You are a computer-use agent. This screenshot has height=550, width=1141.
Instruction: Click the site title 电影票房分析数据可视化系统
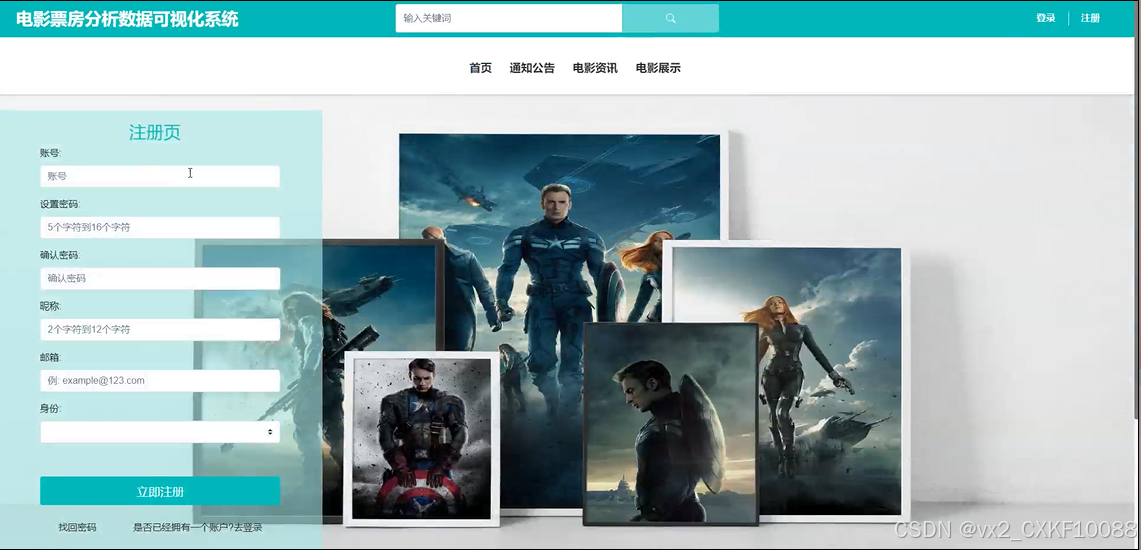pos(127,19)
